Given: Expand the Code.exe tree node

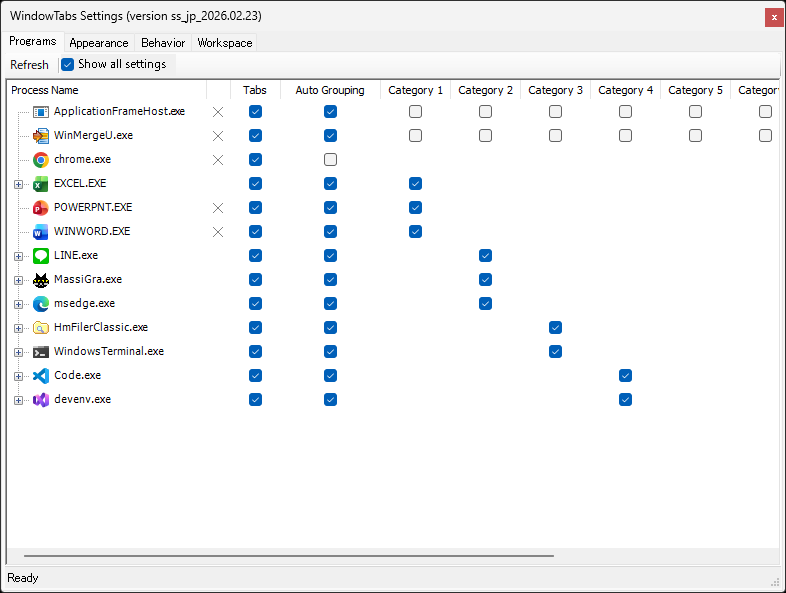Looking at the screenshot, I should (x=19, y=376).
